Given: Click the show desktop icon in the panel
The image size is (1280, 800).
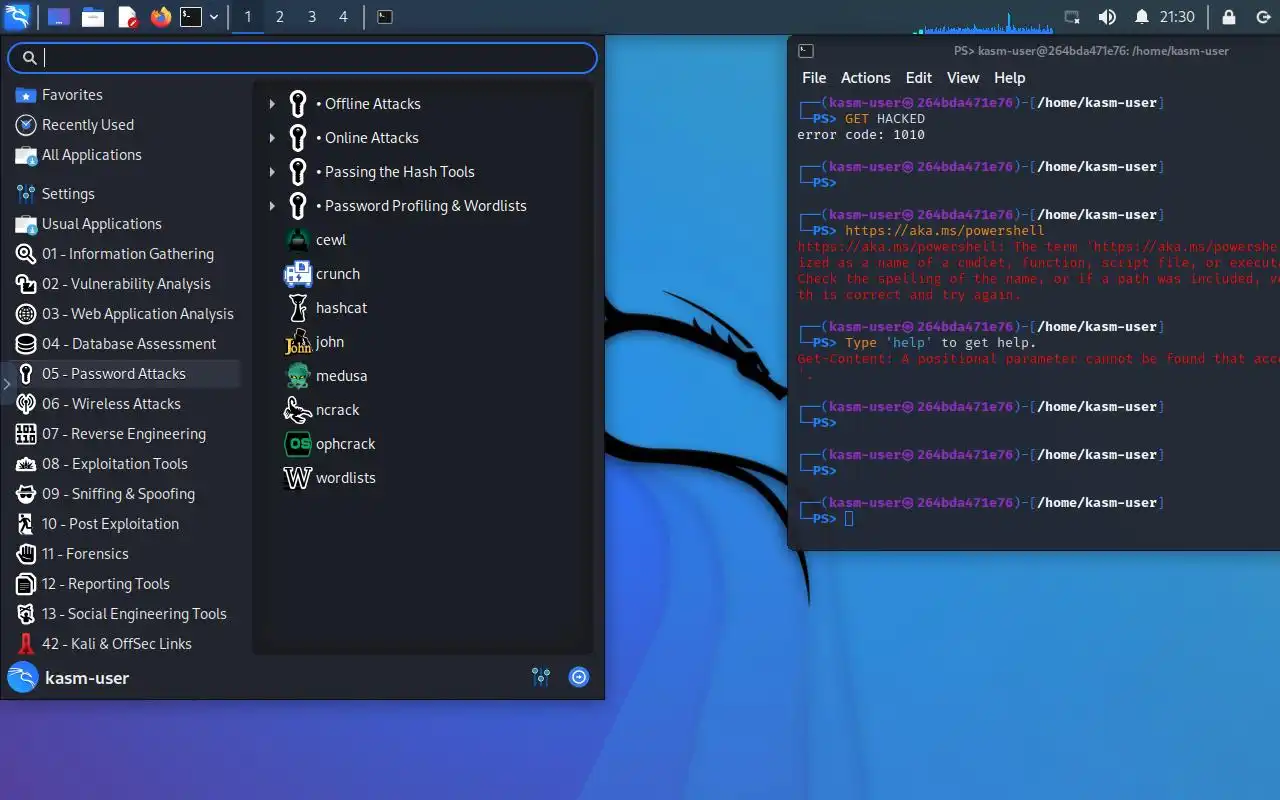Looking at the screenshot, I should pos(59,17).
